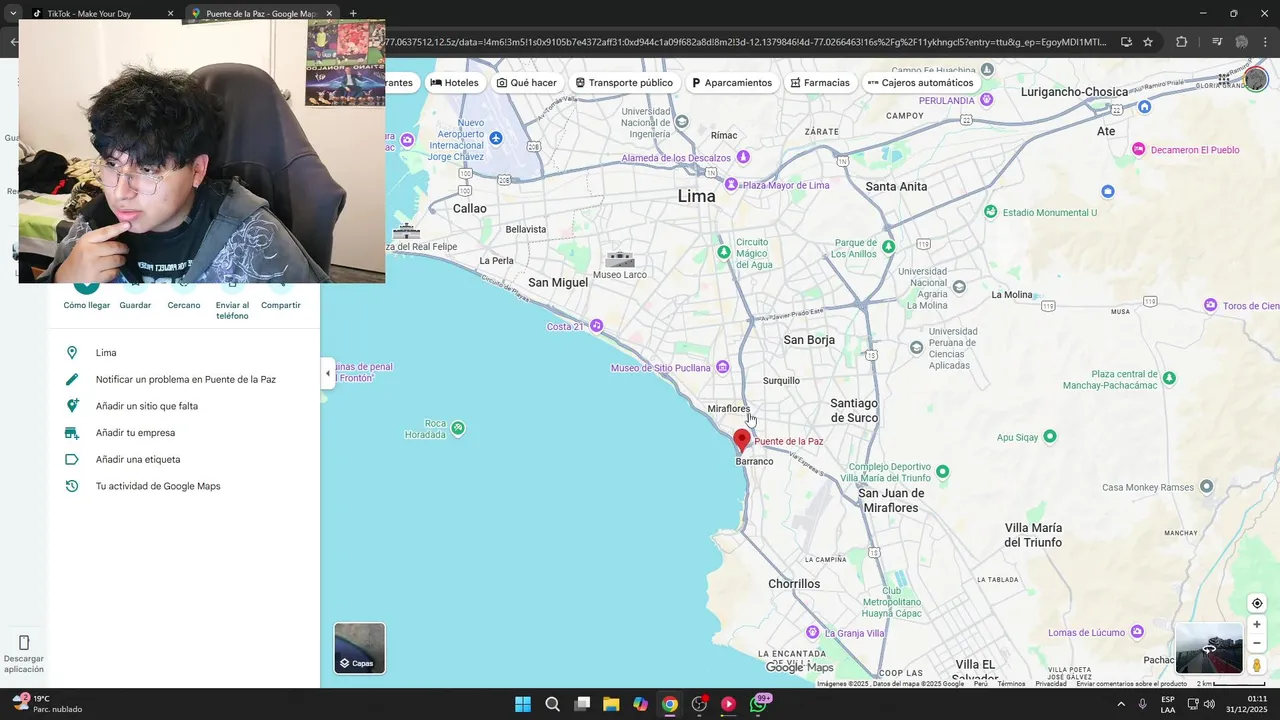This screenshot has height=720, width=1280.
Task: Click the Casa Monkey Ramses marker
Action: coord(1207,487)
